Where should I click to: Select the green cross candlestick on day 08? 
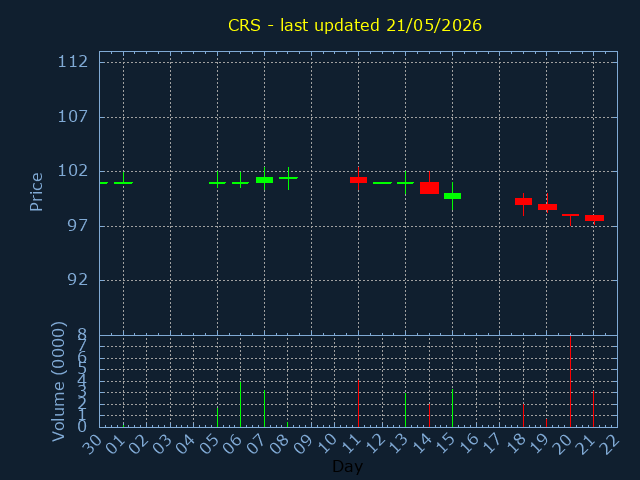coord(288,178)
